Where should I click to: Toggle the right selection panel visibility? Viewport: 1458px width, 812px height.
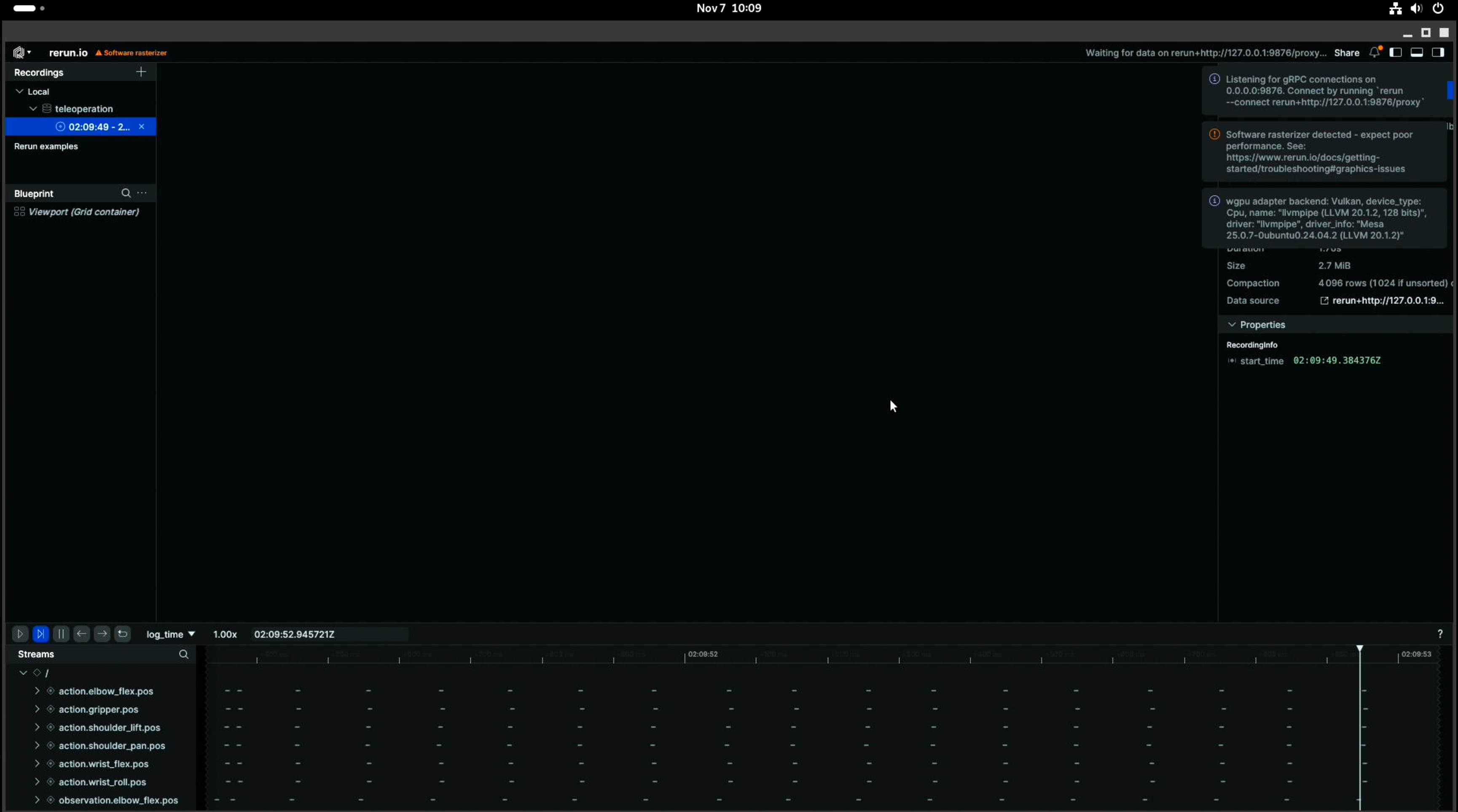(1438, 53)
